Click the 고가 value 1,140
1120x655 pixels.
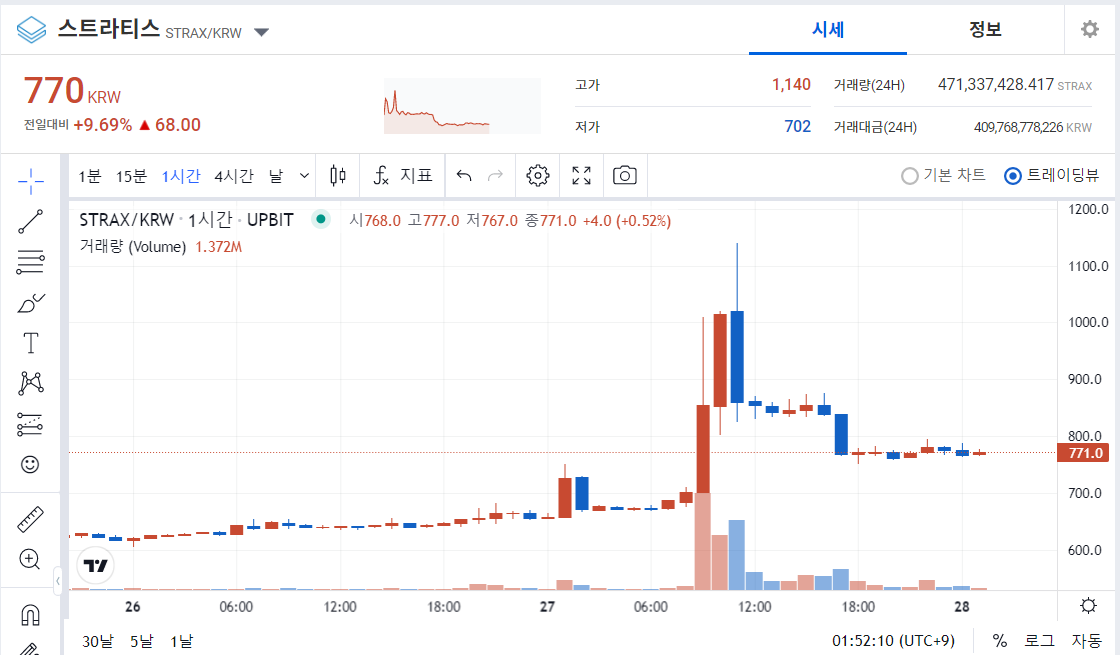click(x=791, y=84)
